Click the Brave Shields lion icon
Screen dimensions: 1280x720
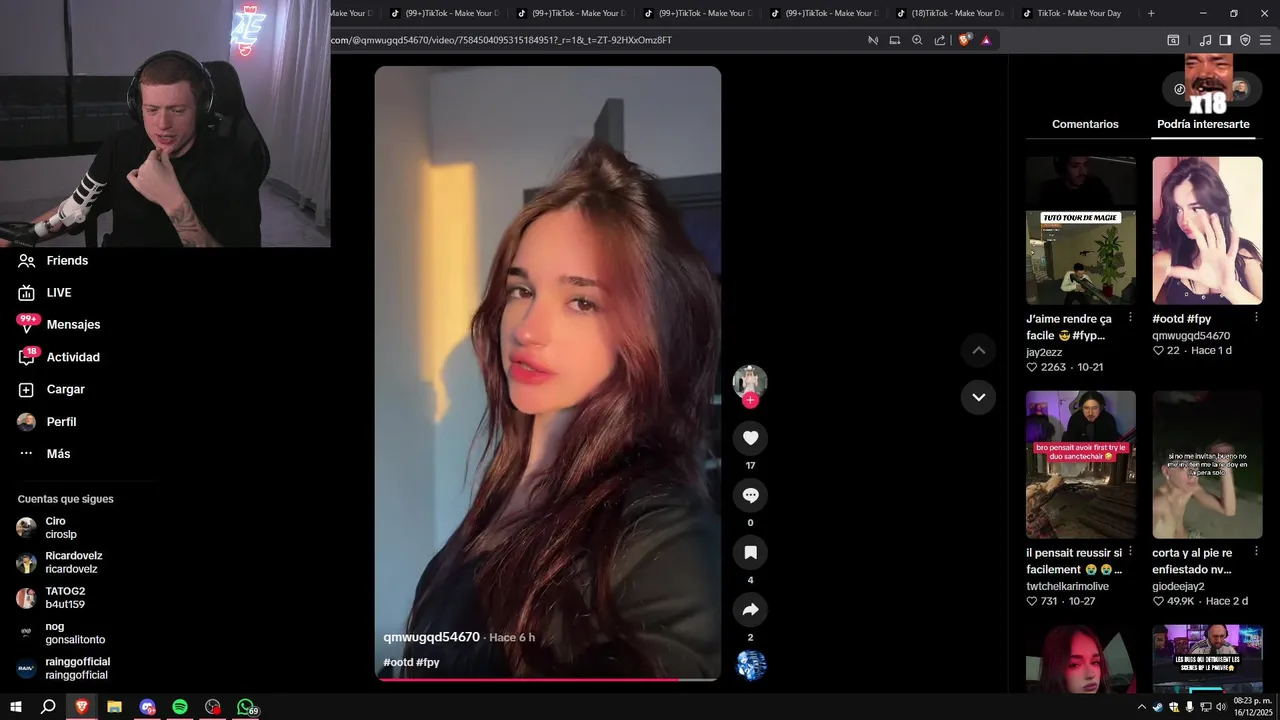tap(964, 40)
